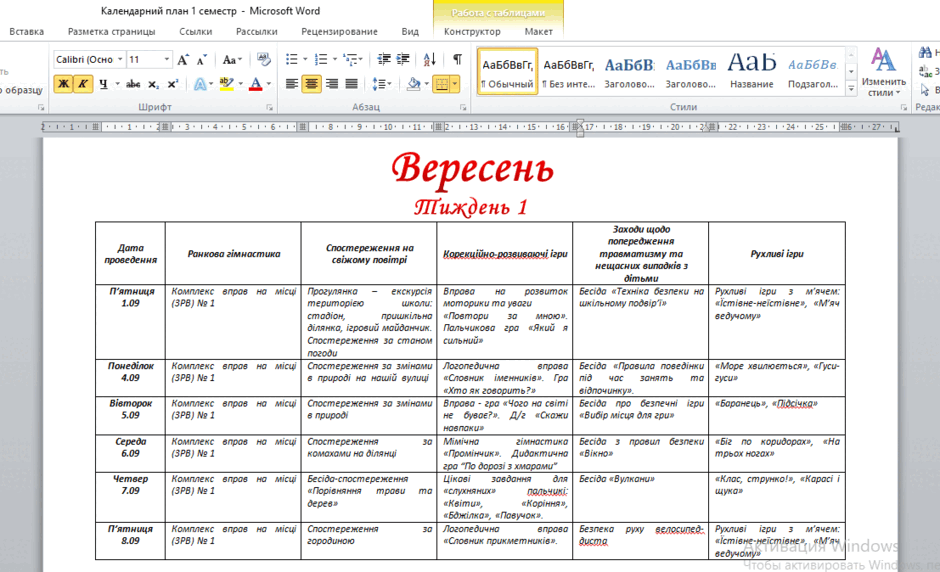Click the clear formatting icon
Viewport: 940px width, 572px height.
263,59
